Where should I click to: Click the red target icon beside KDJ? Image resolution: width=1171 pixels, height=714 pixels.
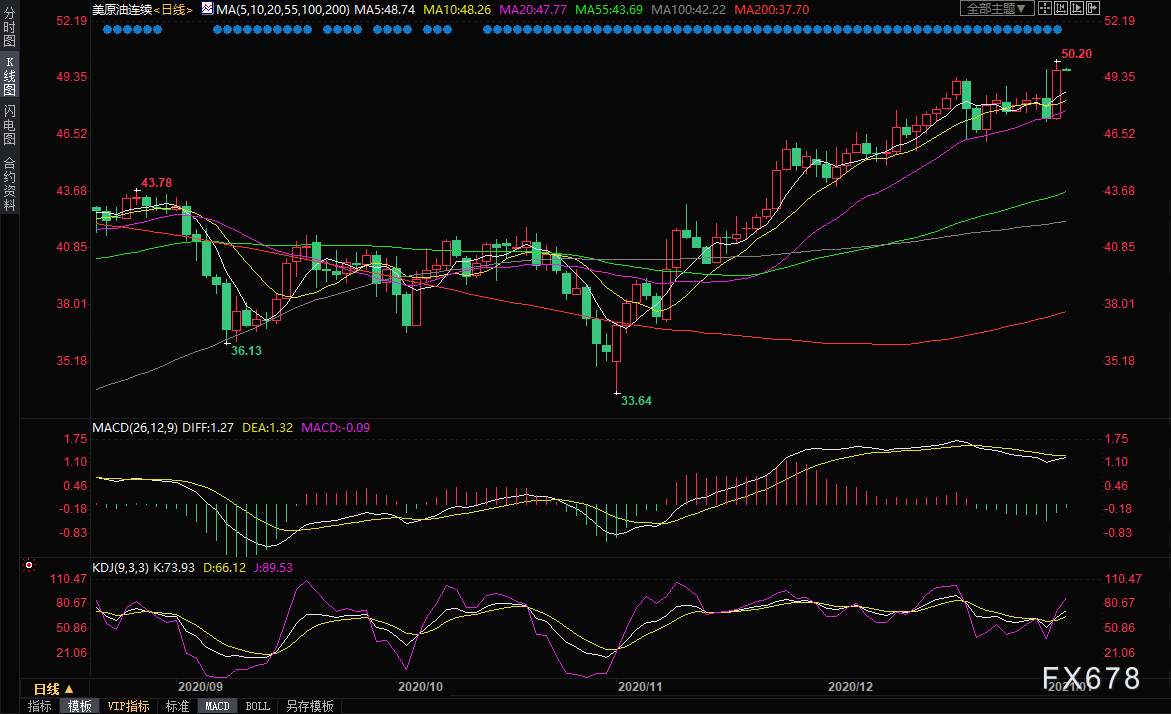[29, 566]
